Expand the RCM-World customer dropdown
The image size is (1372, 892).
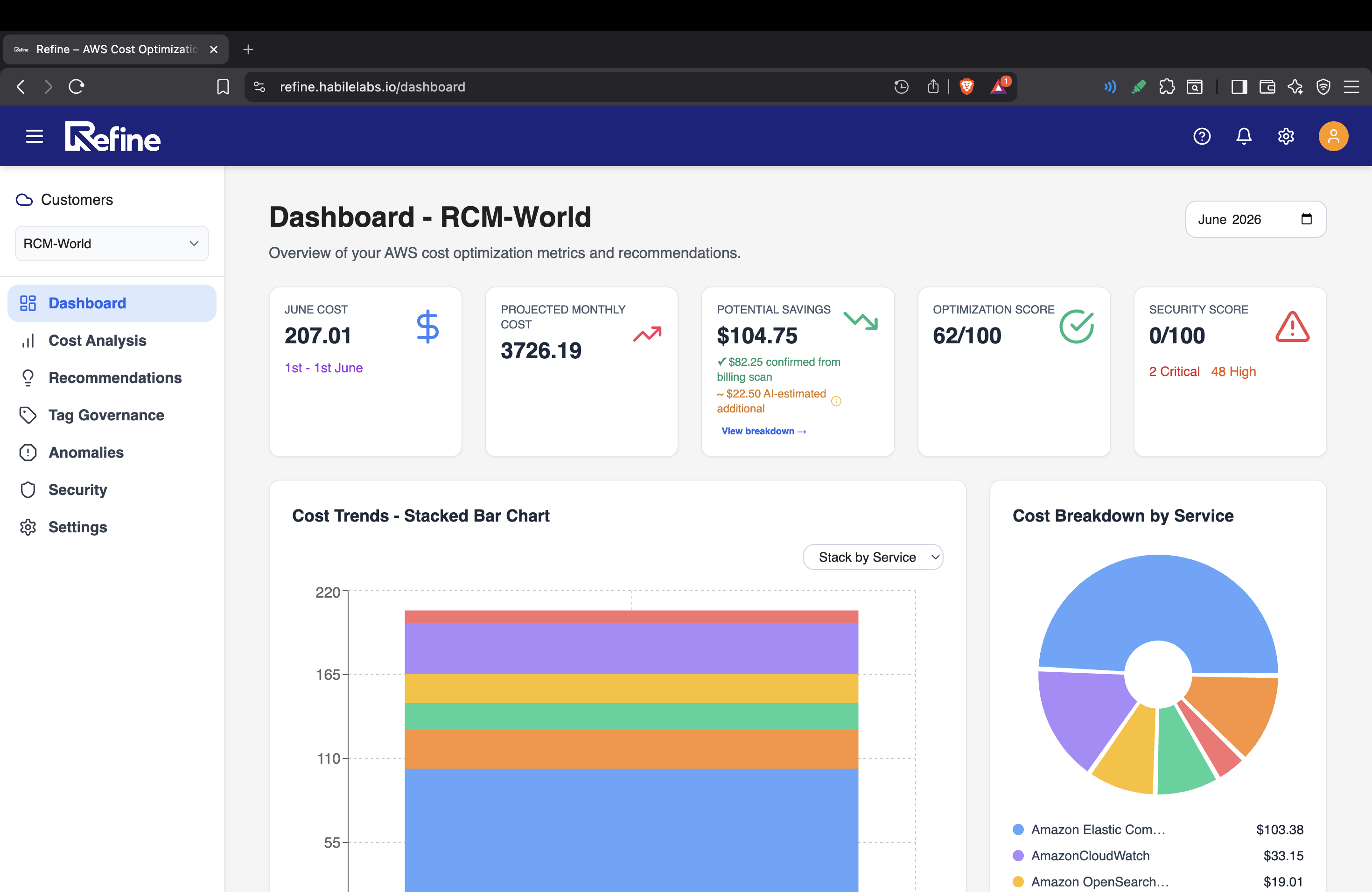point(112,244)
